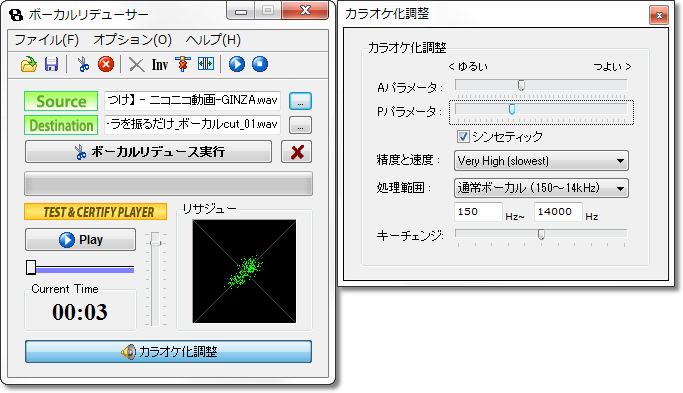683x393 pixels.
Task: Browse for the Source file
Action: (300, 101)
